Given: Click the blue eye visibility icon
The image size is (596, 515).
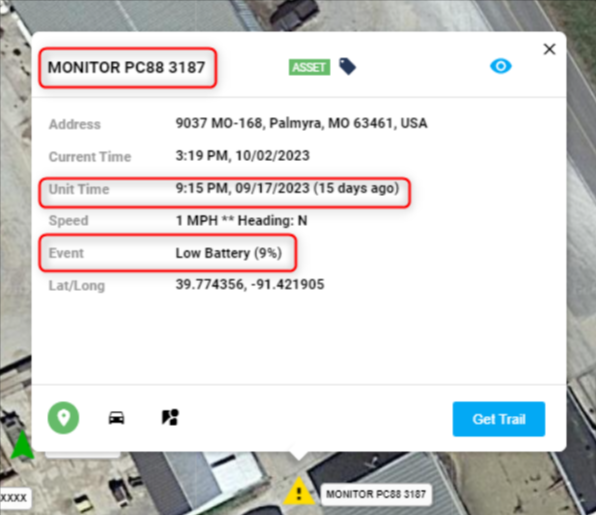Looking at the screenshot, I should pyautogui.click(x=501, y=66).
